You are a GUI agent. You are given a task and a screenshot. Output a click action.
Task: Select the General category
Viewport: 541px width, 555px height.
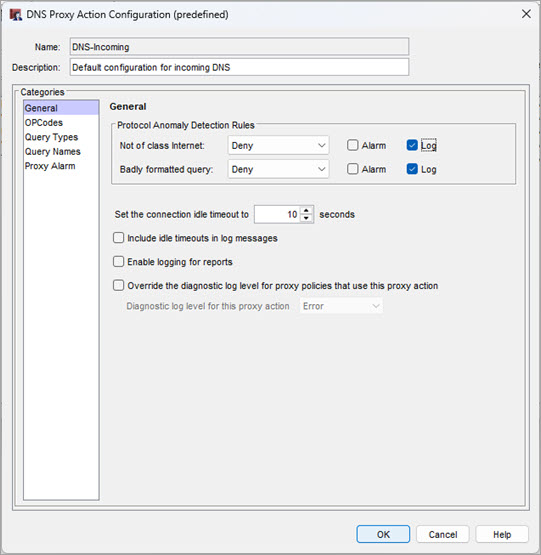coord(61,108)
